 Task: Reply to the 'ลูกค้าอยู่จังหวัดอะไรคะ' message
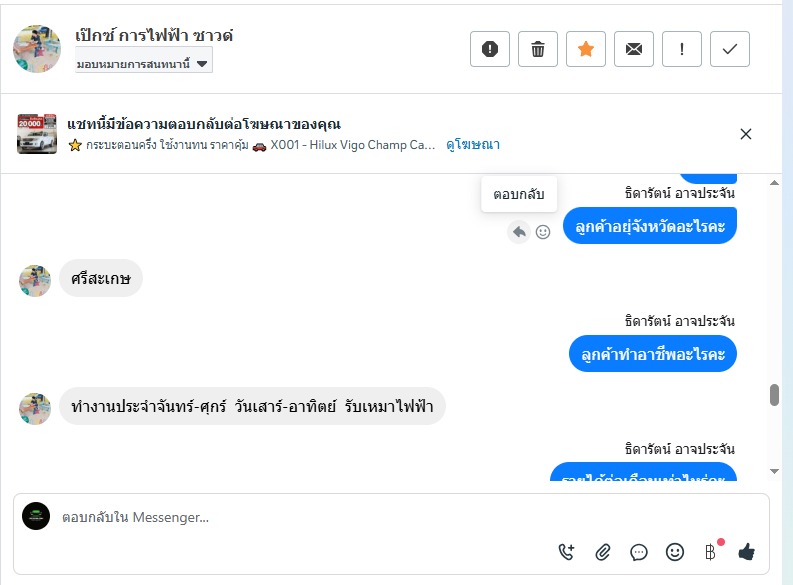pos(518,232)
